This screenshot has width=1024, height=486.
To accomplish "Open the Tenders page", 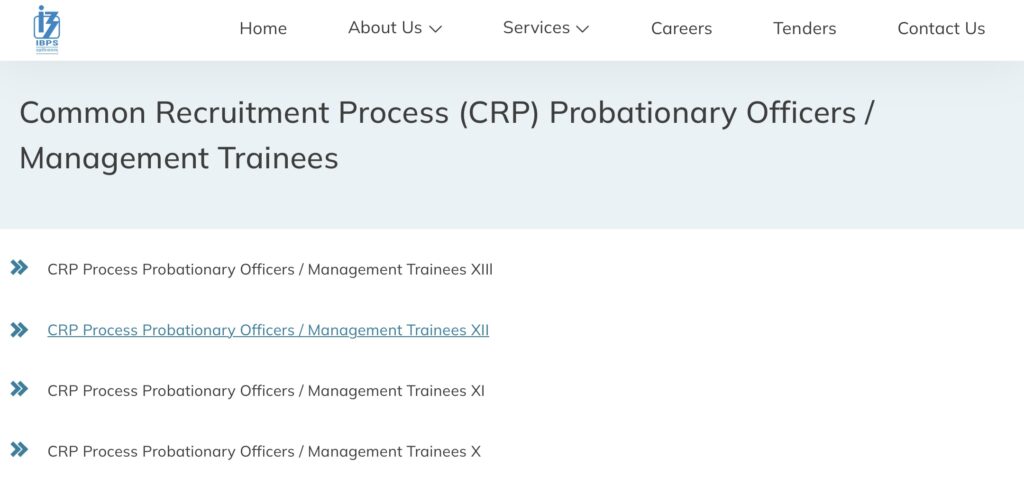I will 805,28.
